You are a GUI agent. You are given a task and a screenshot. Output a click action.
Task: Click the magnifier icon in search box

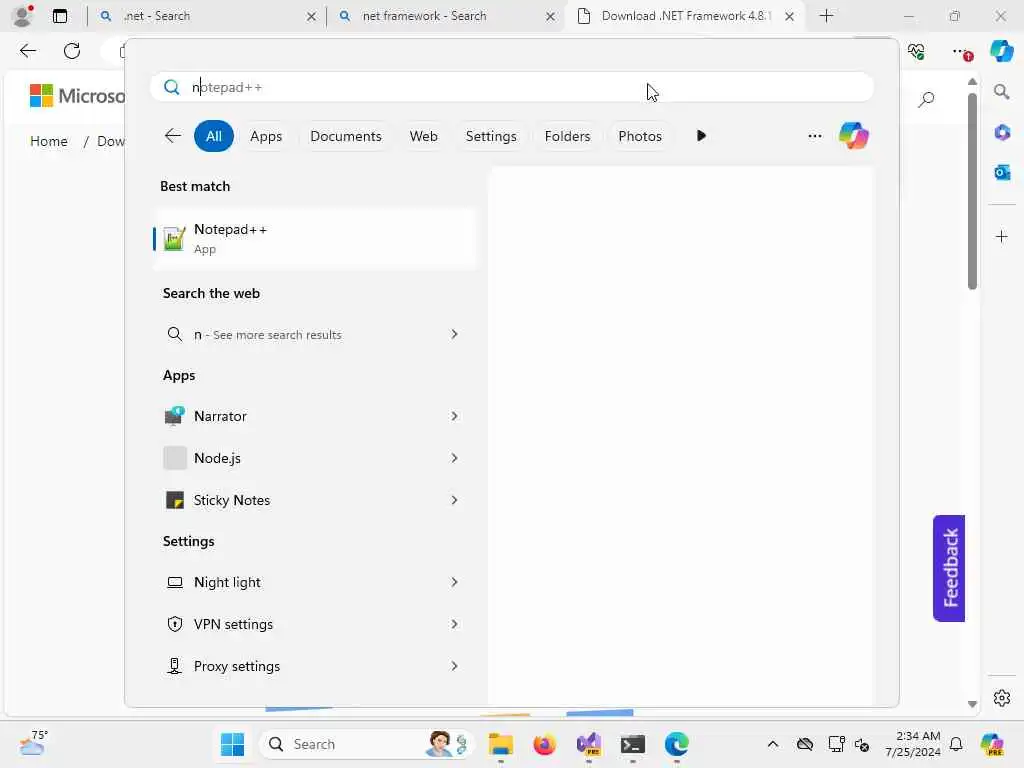tap(172, 87)
